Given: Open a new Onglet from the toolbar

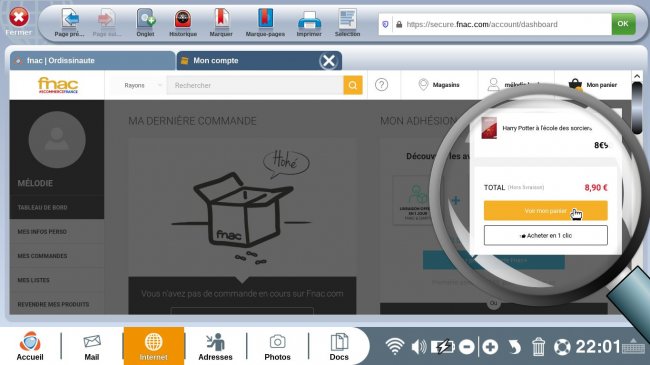Looking at the screenshot, I should [146, 19].
